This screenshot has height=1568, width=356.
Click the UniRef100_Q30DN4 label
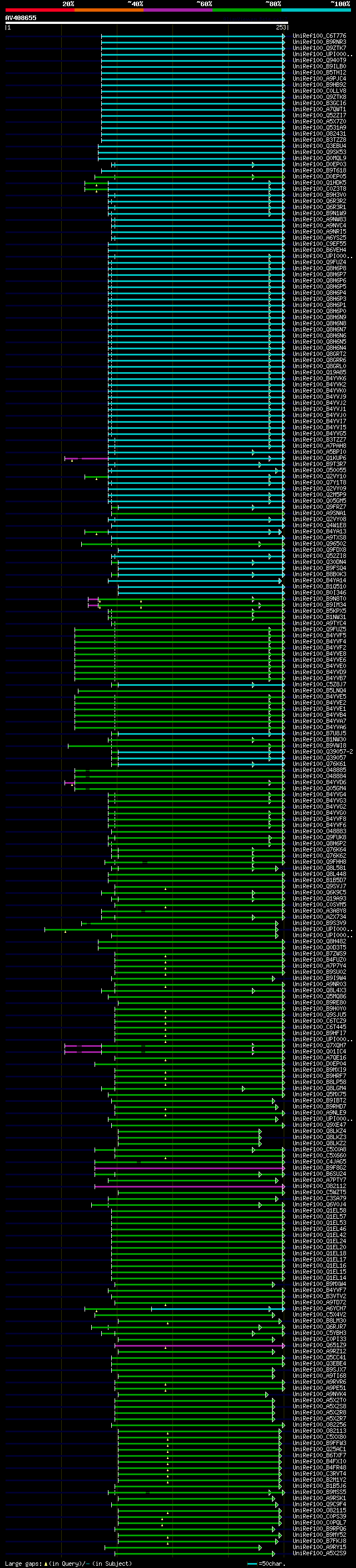click(319, 562)
